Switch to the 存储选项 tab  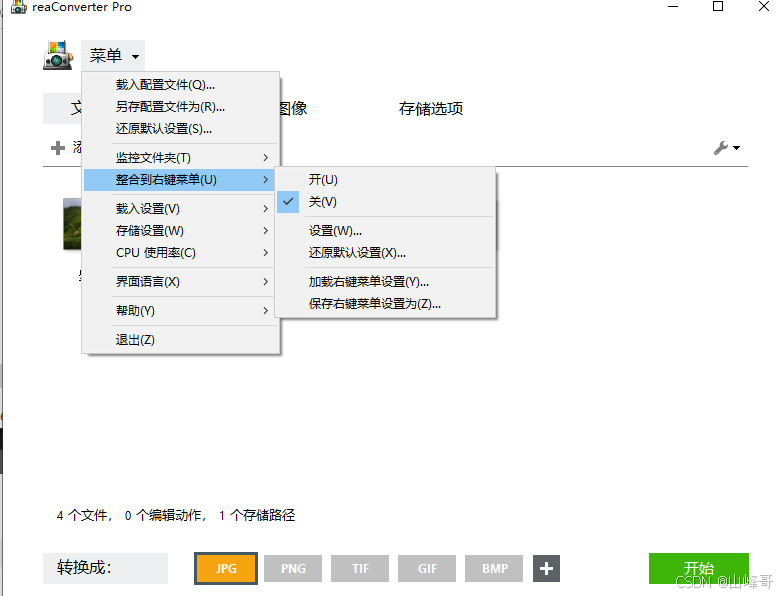coord(431,108)
